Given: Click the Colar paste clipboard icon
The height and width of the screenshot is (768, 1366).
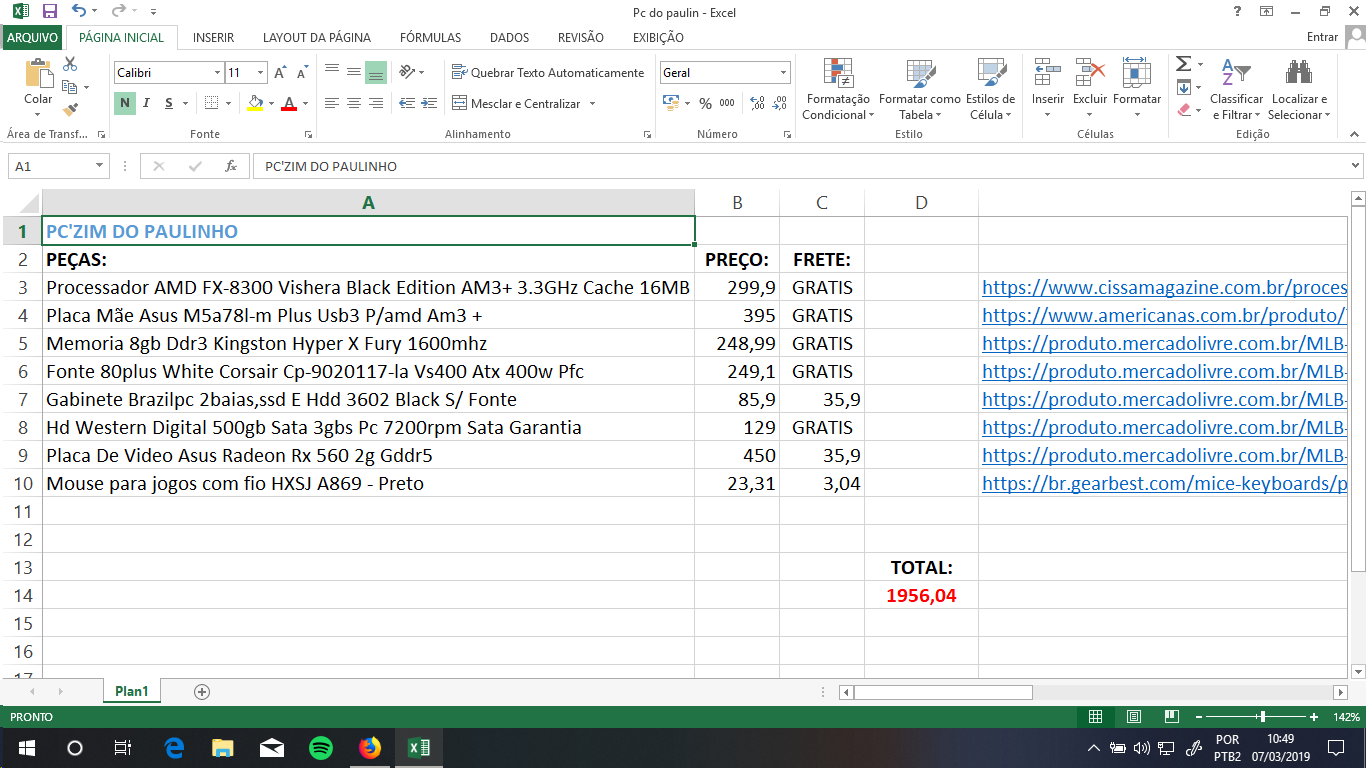Looking at the screenshot, I should tap(38, 74).
